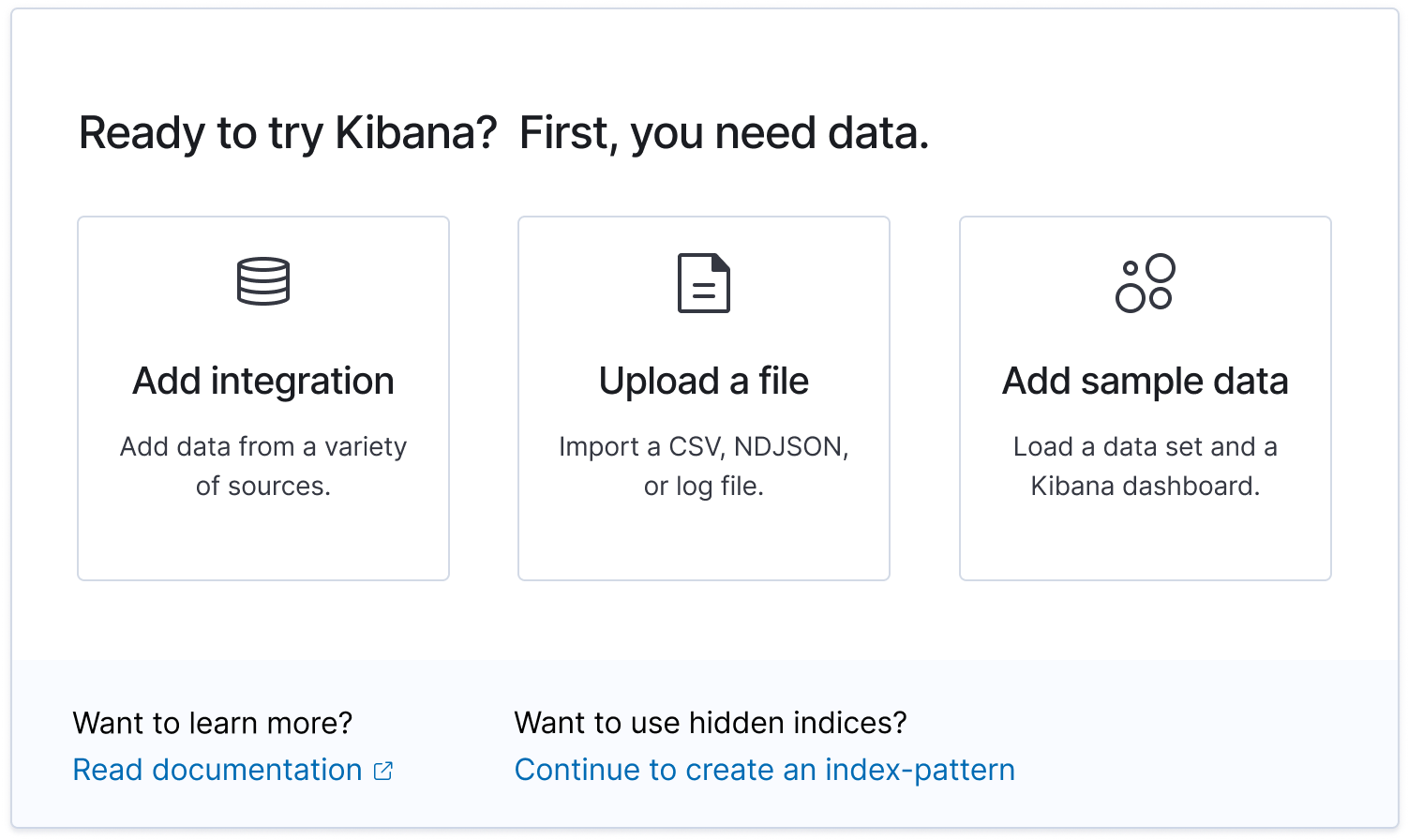Follow Continue to create an index-pattern link

(x=765, y=771)
